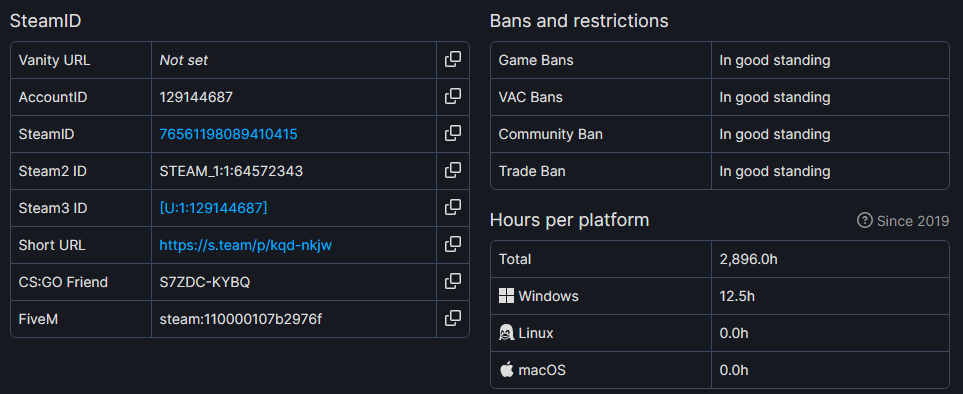Click the Hours per platform heading
The width and height of the screenshot is (963, 394).
tap(569, 220)
